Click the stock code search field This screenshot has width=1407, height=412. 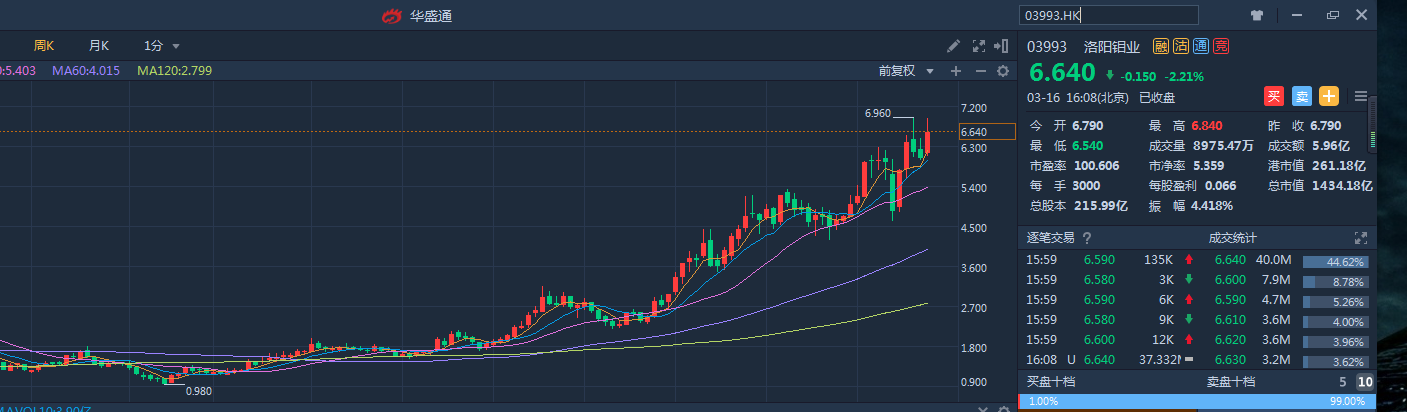pyautogui.click(x=1108, y=15)
